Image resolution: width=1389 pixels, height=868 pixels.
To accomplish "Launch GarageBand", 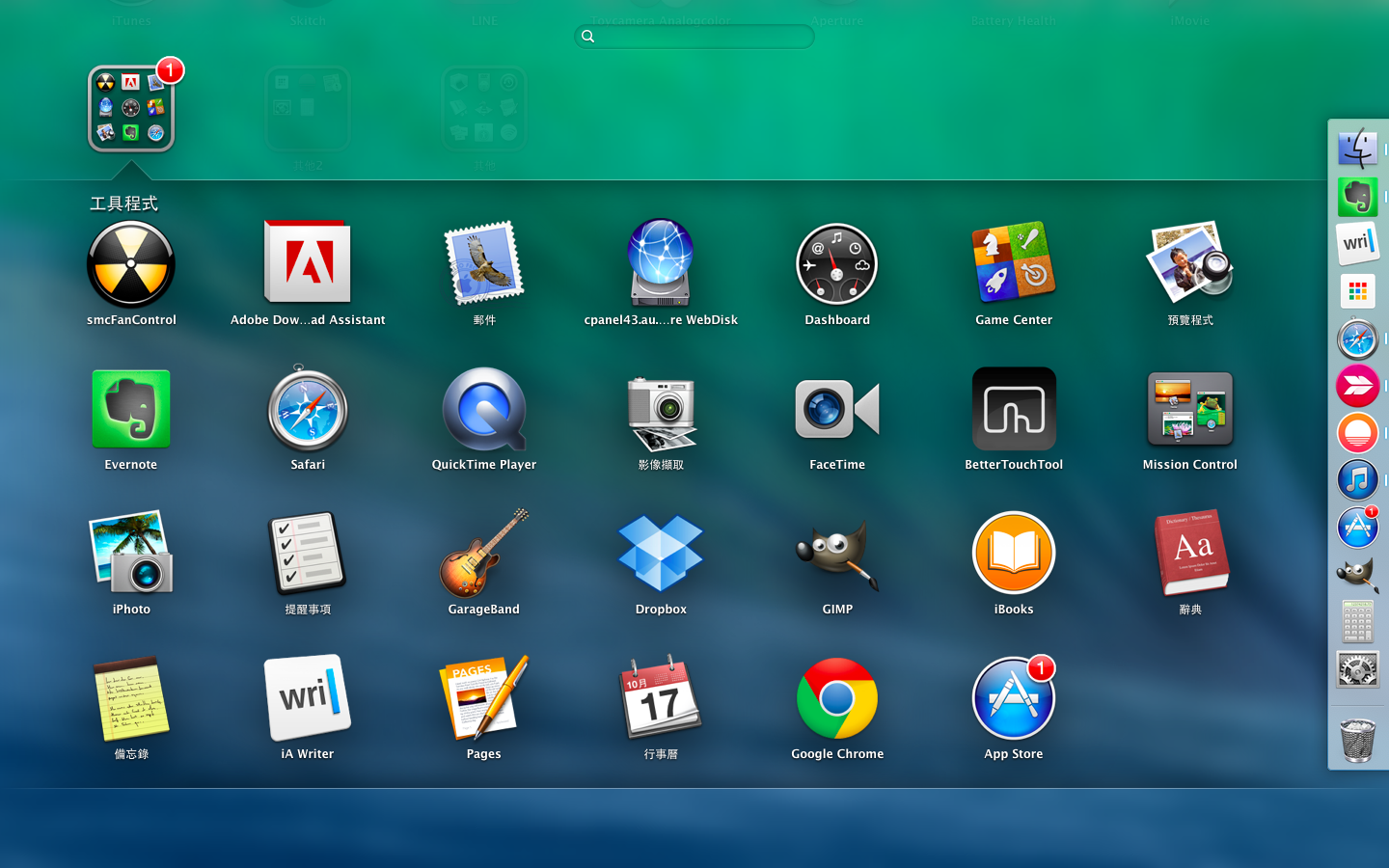I will [x=484, y=555].
